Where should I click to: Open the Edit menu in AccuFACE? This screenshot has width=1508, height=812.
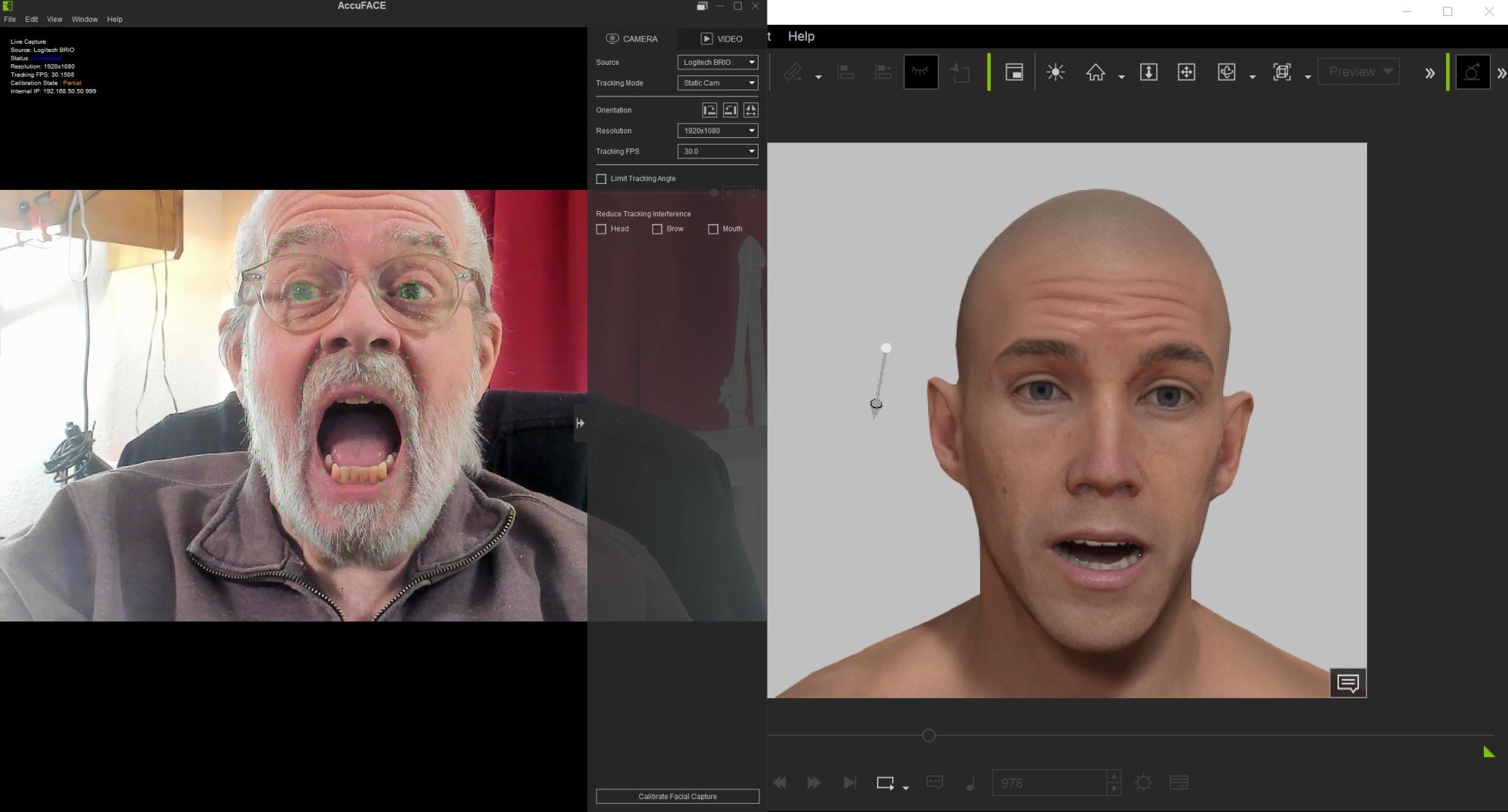click(32, 20)
